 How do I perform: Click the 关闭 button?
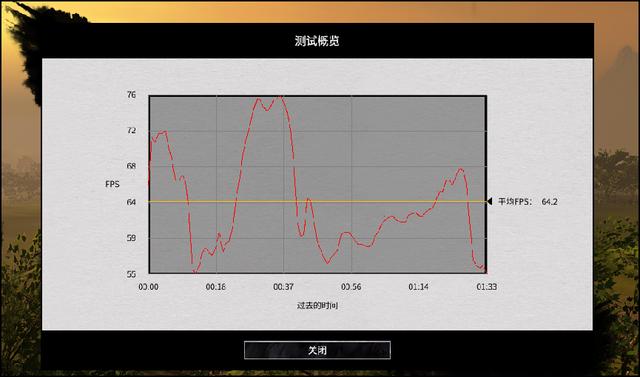click(x=317, y=350)
